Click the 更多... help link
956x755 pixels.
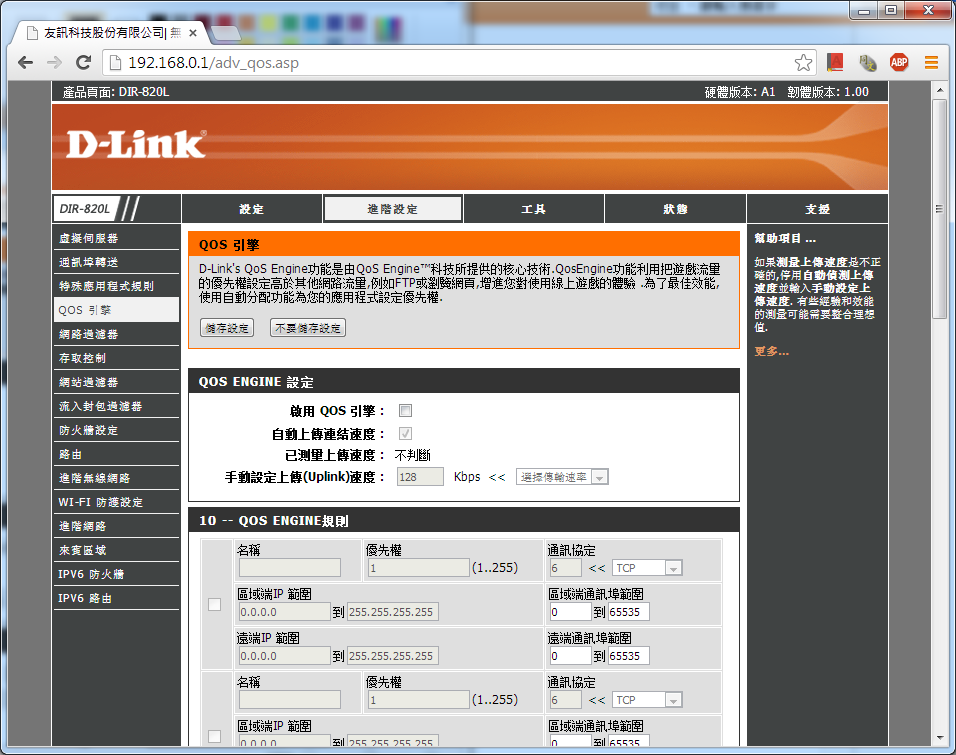771,351
